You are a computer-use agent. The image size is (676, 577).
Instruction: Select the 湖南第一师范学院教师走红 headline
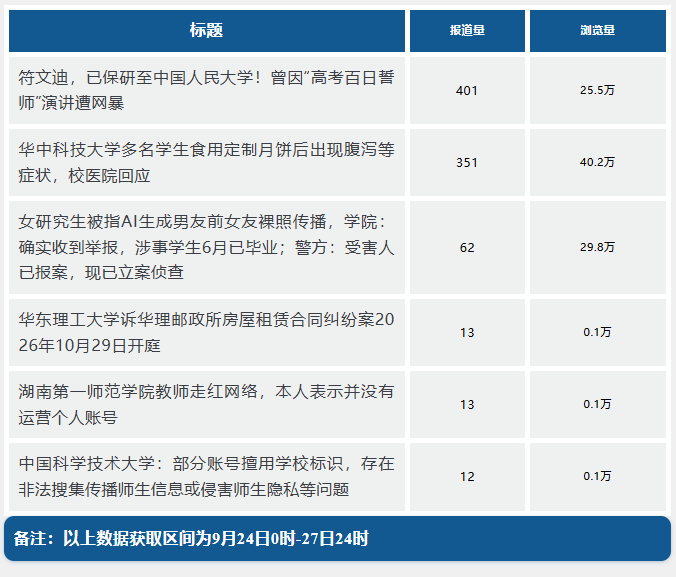coord(207,405)
